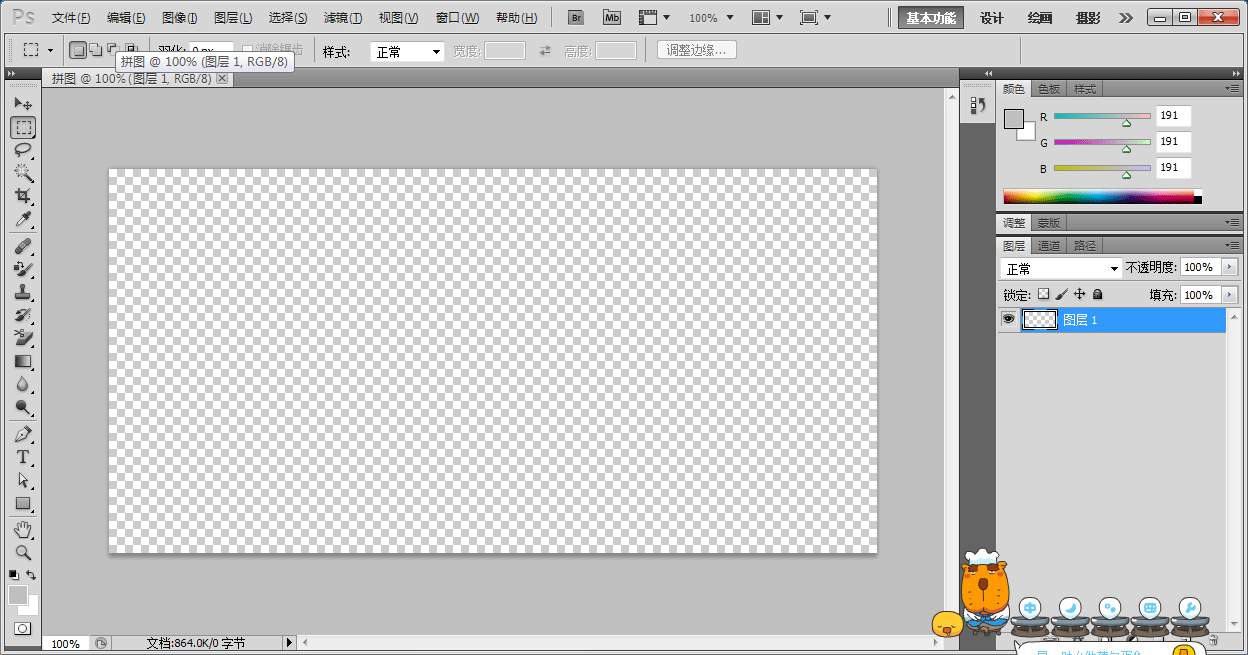Toggle lock transparent pixels for layer
This screenshot has width=1248, height=655.
tap(1043, 295)
